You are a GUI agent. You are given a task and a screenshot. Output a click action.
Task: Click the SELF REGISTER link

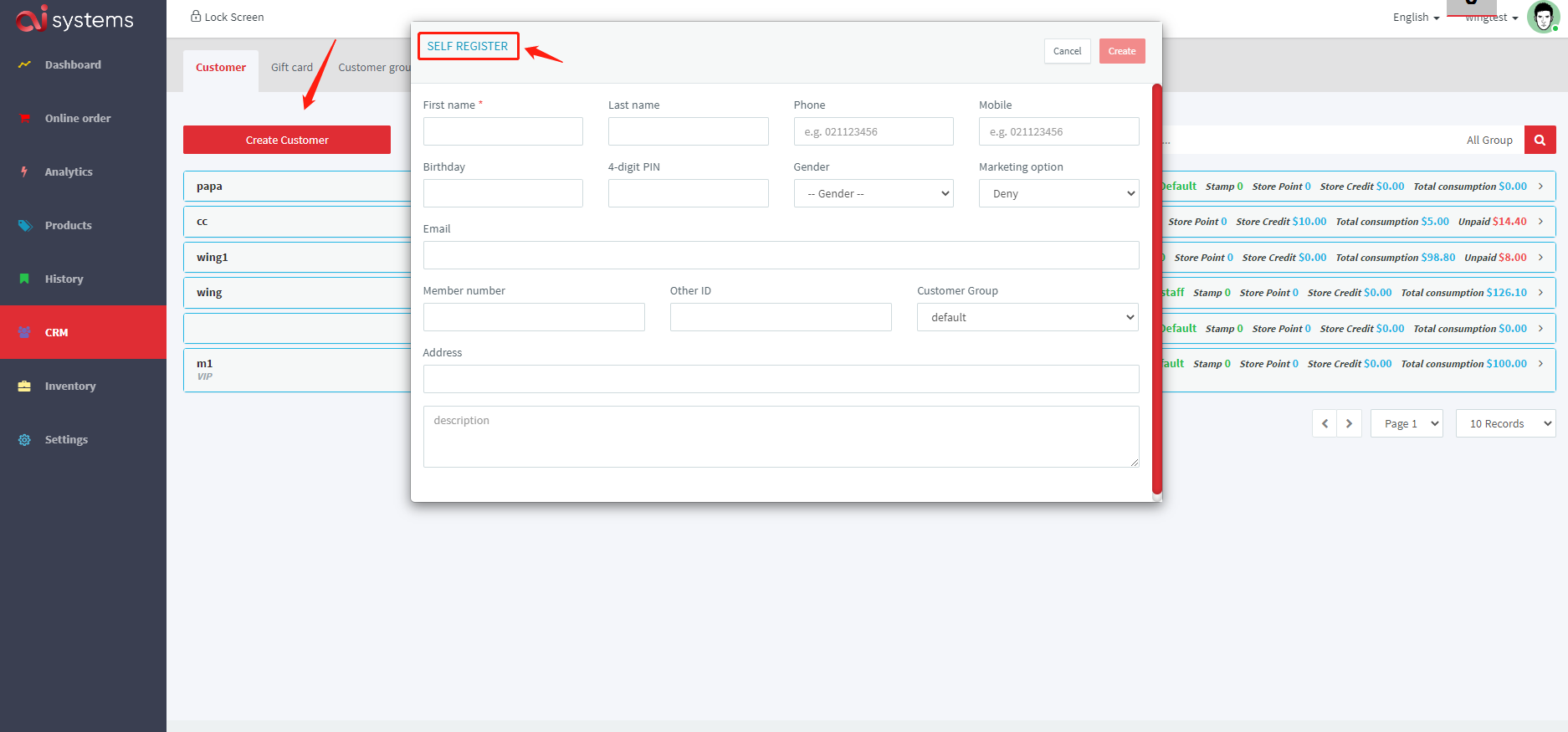[468, 46]
